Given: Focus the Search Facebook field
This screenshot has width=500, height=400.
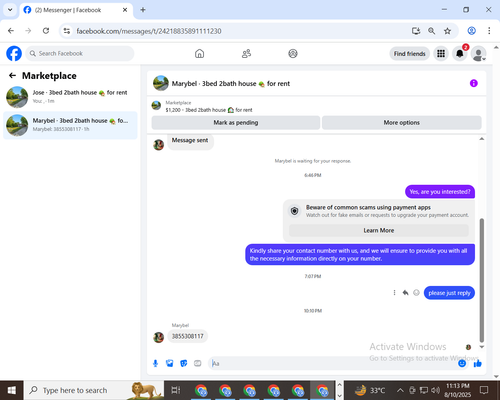Looking at the screenshot, I should pos(80,53).
